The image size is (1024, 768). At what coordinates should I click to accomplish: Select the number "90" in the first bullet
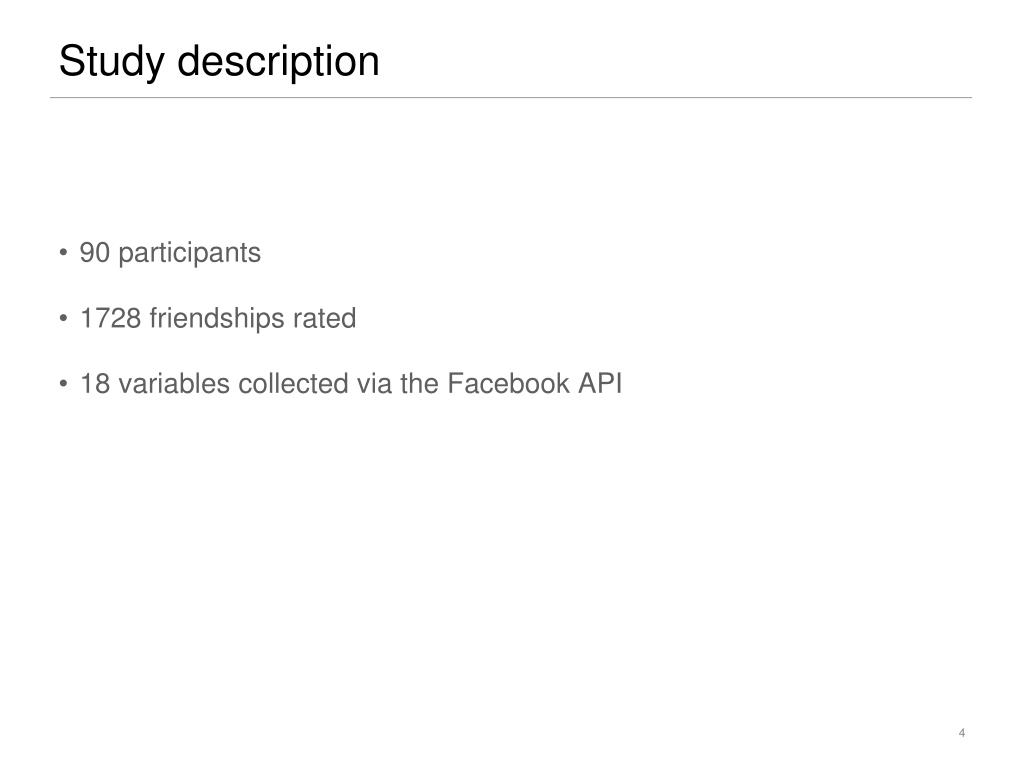(95, 253)
